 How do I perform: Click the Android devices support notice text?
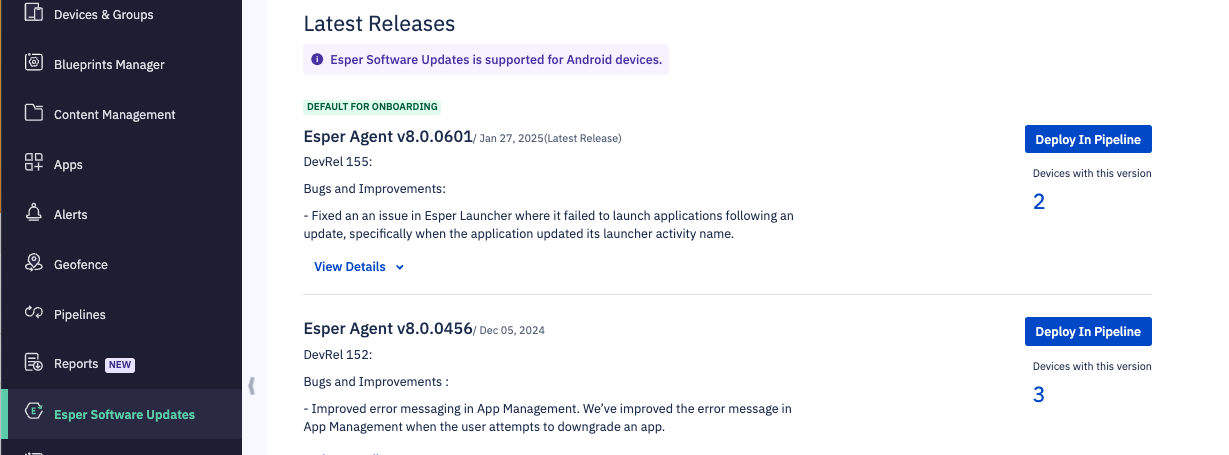click(x=496, y=60)
